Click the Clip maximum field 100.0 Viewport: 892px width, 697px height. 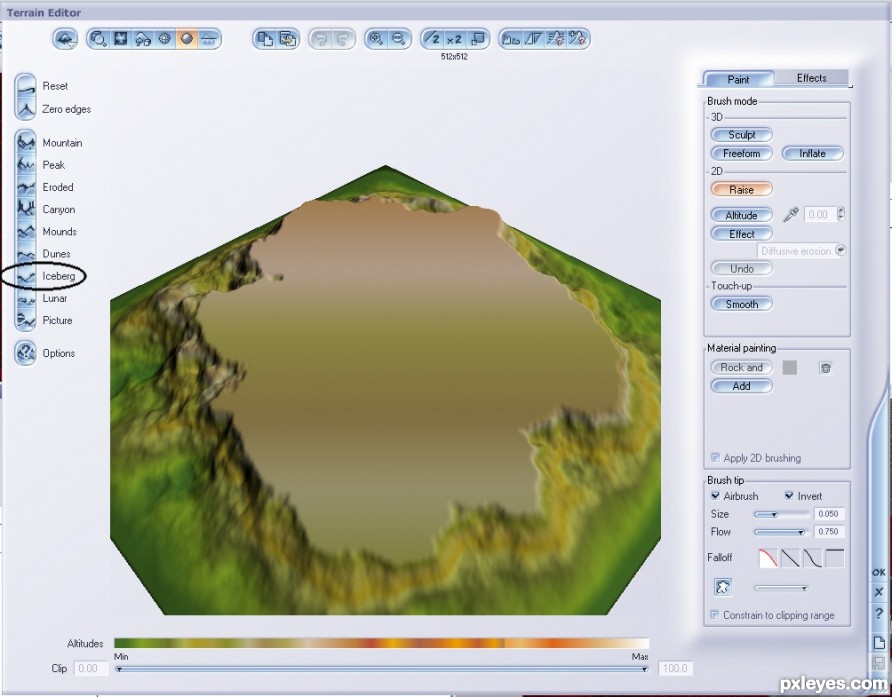click(x=675, y=668)
